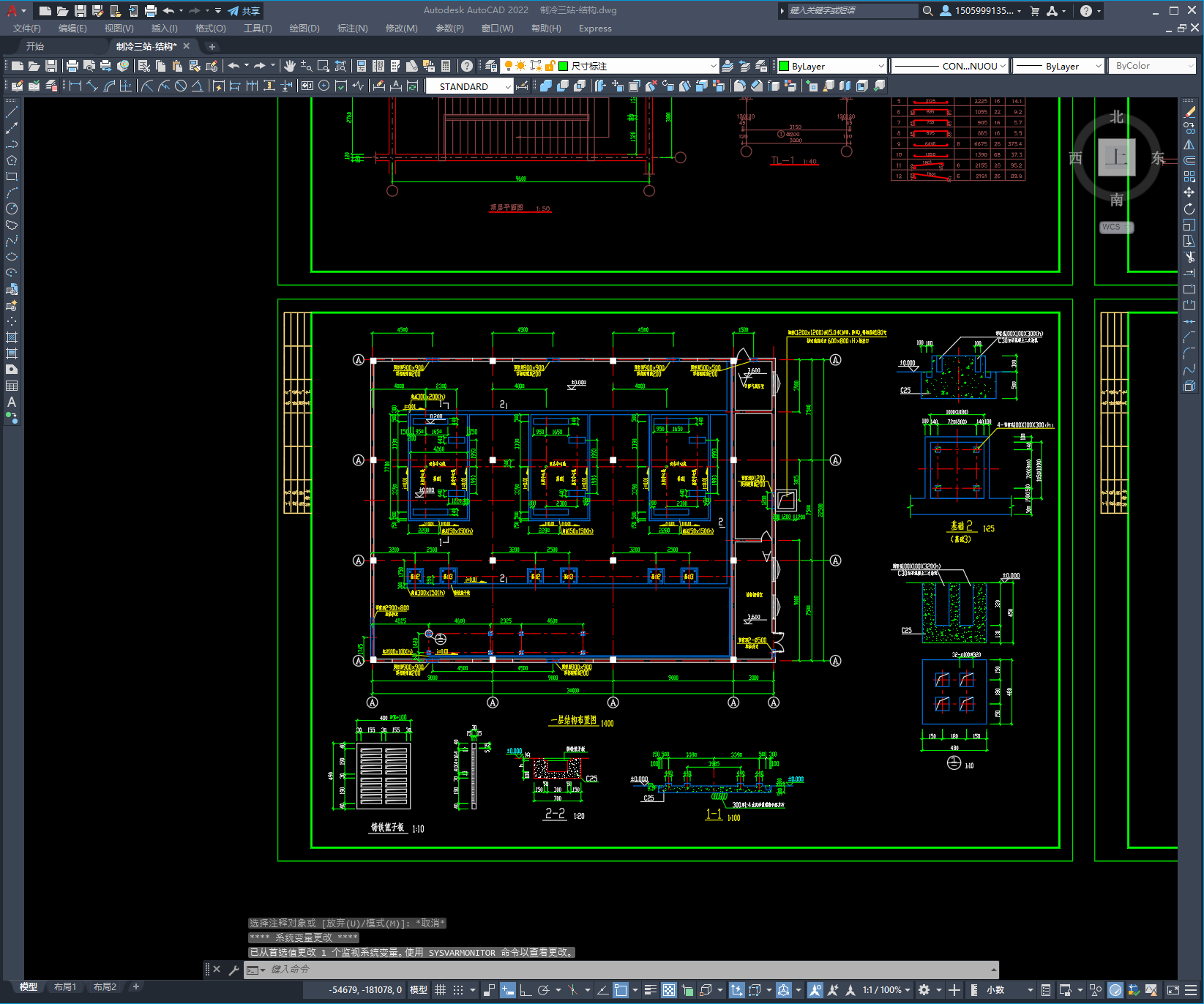
Task: Toggle Ortho mode in the status bar
Action: (x=526, y=990)
